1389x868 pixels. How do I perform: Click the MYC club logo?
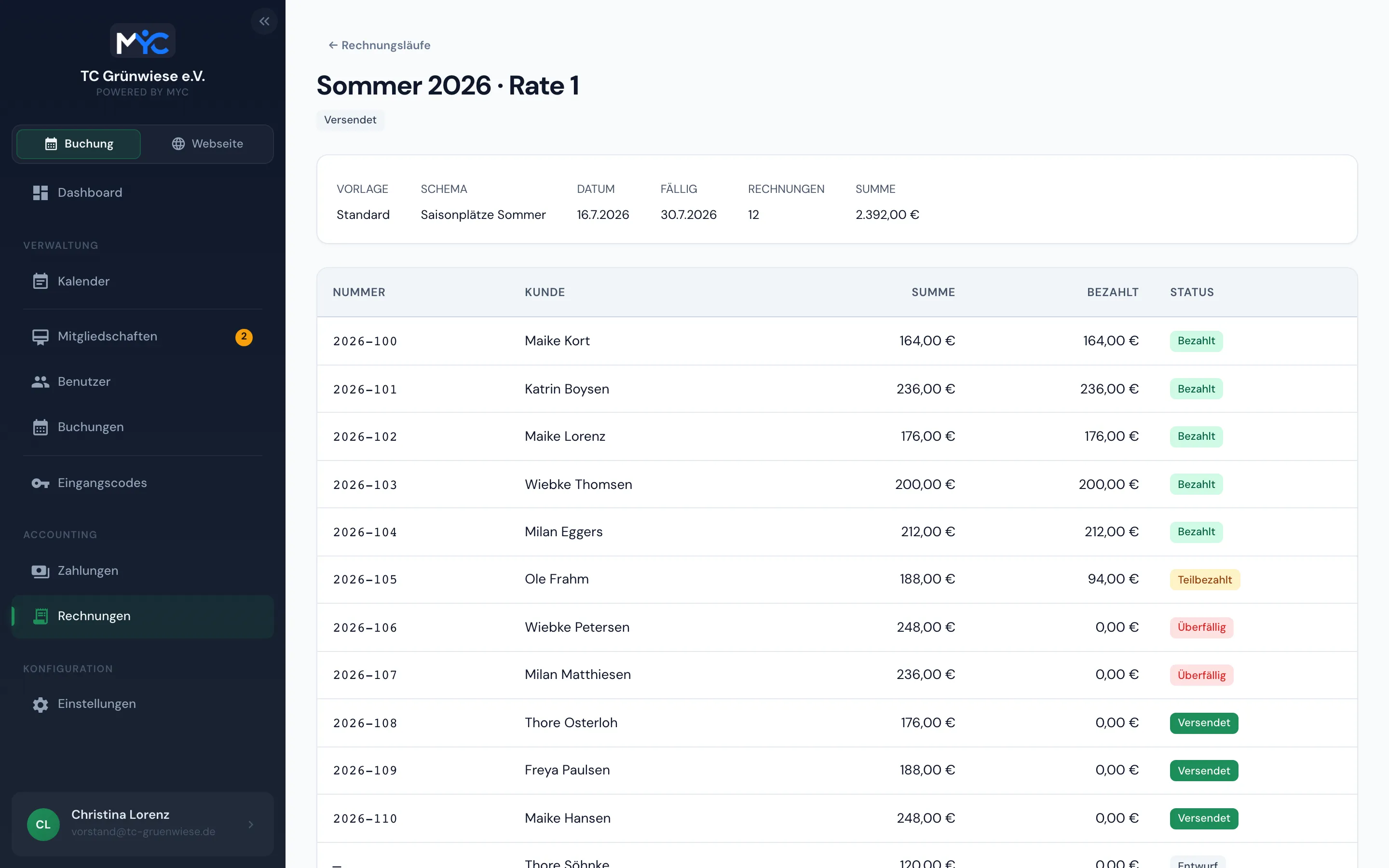tap(142, 41)
